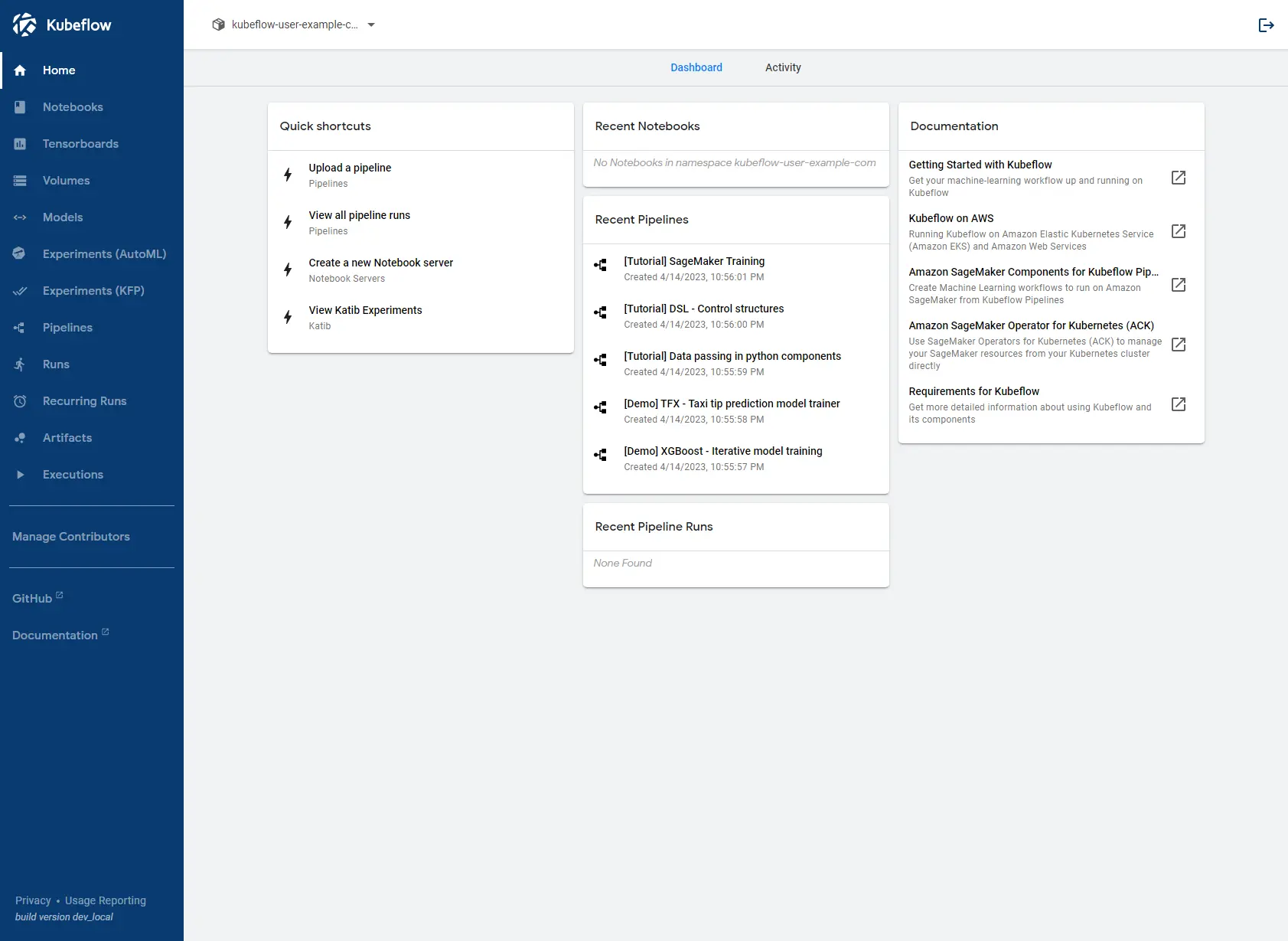This screenshot has width=1288, height=941.
Task: Switch to the Dashboard tab
Action: [x=696, y=67]
